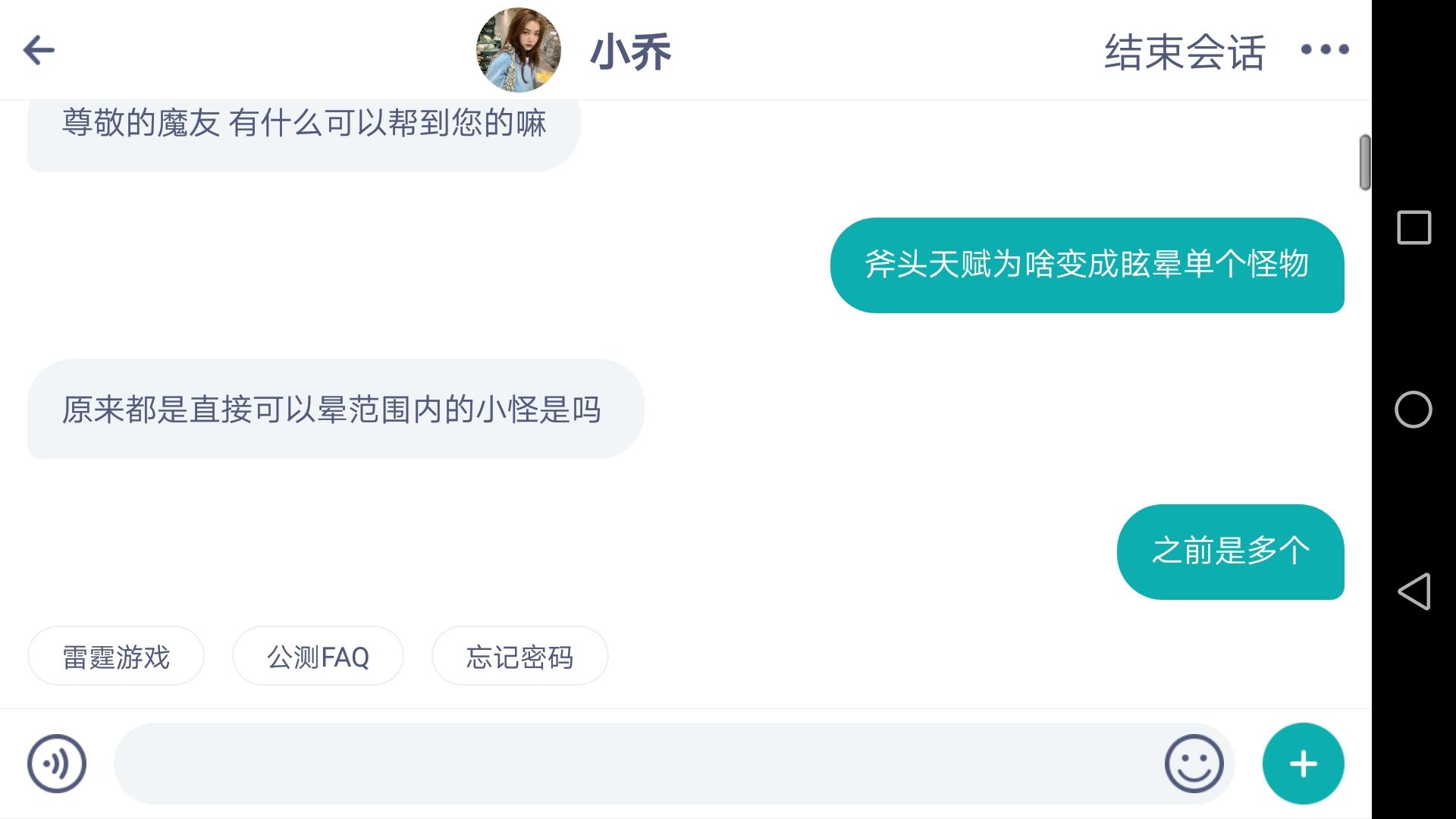This screenshot has height=819, width=1456.
Task: Tap the 之前是多个 message bubble
Action: click(1230, 551)
